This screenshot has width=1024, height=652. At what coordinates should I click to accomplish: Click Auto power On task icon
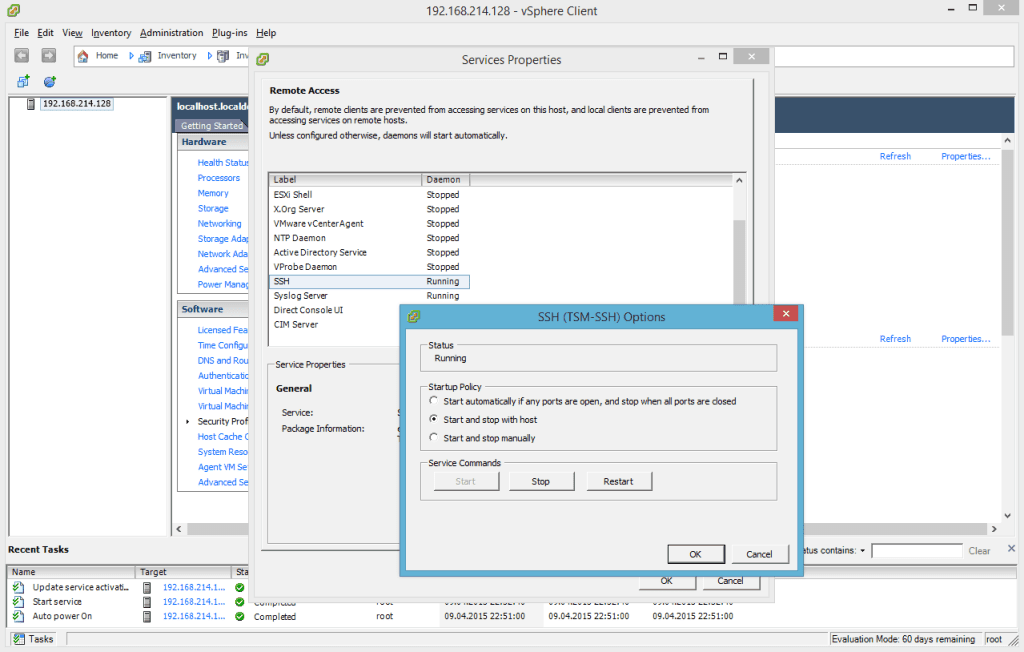pyautogui.click(x=18, y=616)
